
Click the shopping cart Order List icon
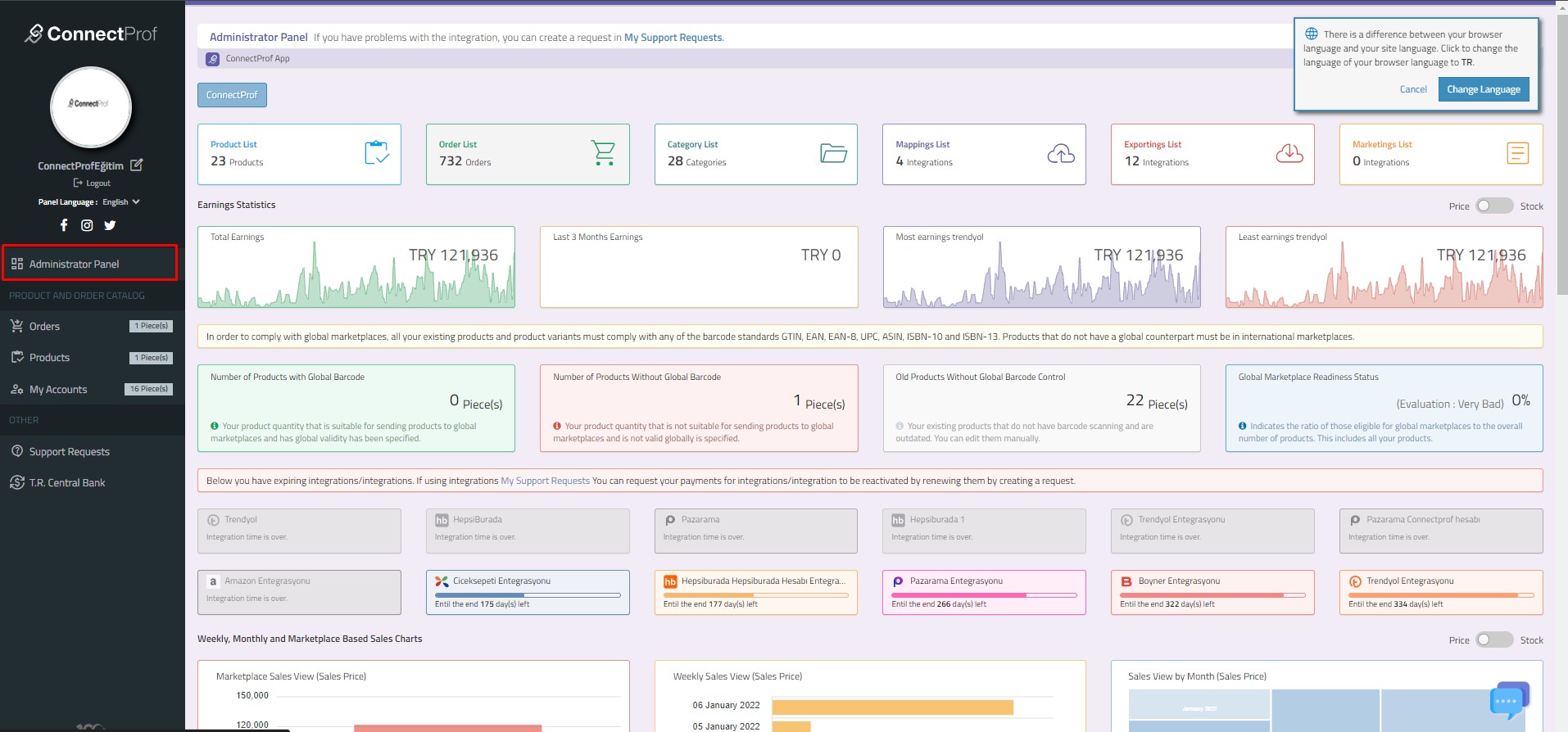point(603,153)
